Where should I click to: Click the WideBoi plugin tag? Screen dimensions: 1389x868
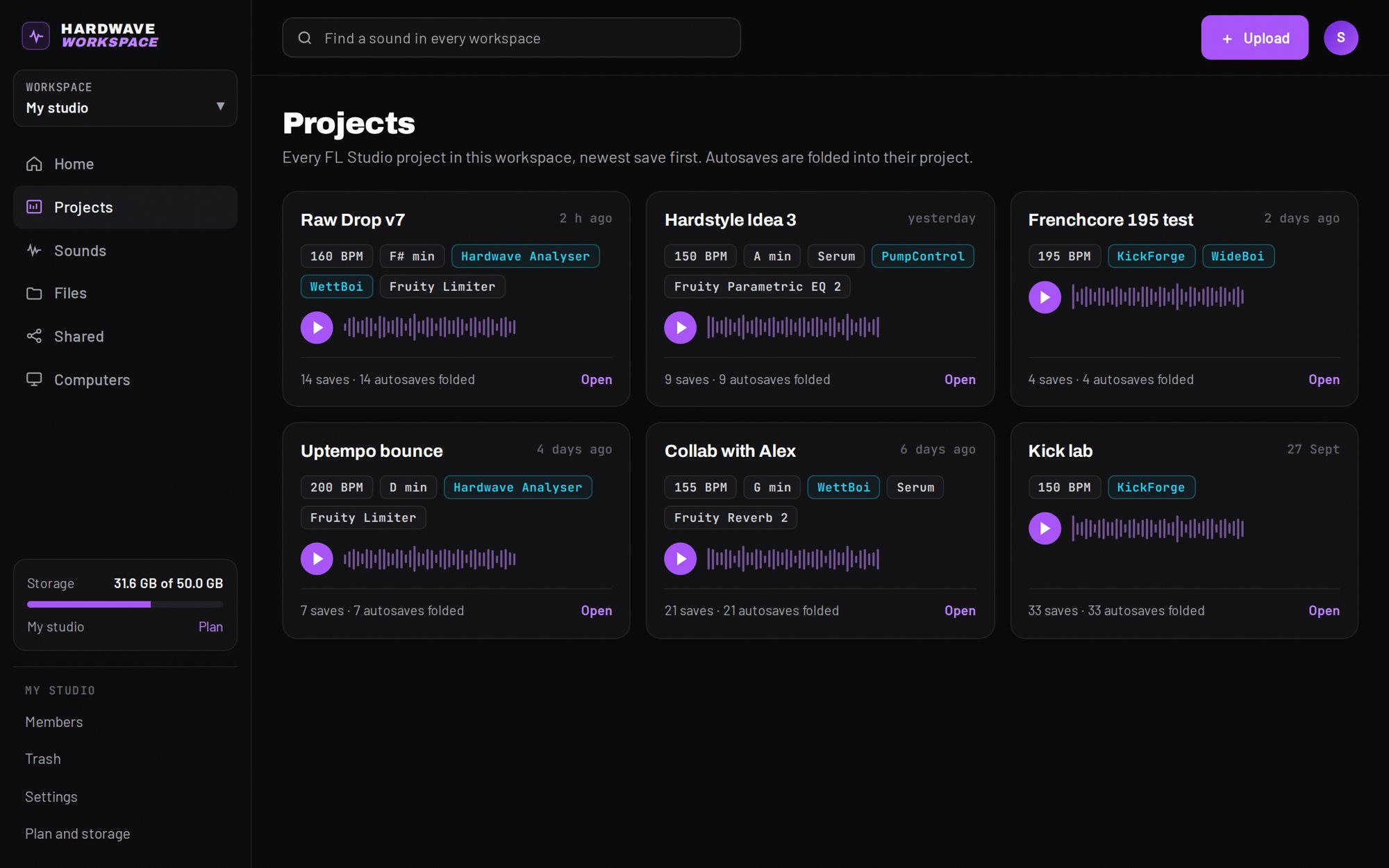[x=1238, y=256]
